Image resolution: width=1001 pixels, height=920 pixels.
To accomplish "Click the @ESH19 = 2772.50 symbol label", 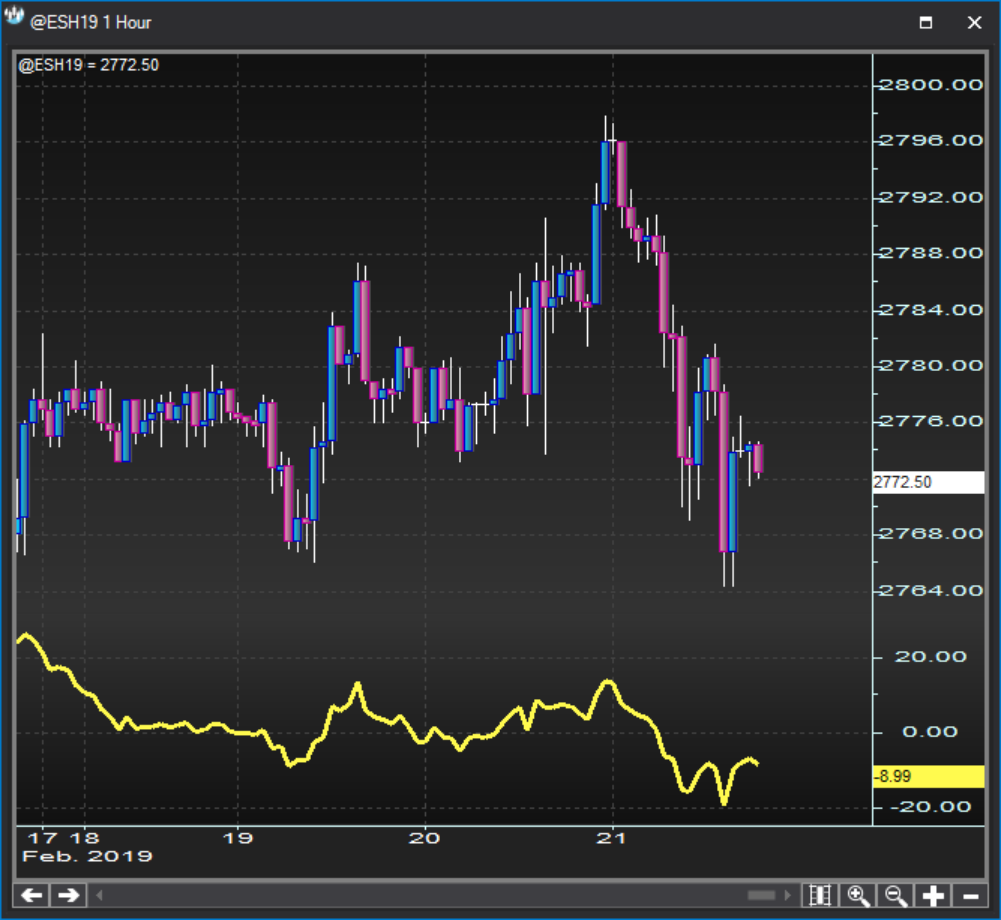I will point(89,65).
